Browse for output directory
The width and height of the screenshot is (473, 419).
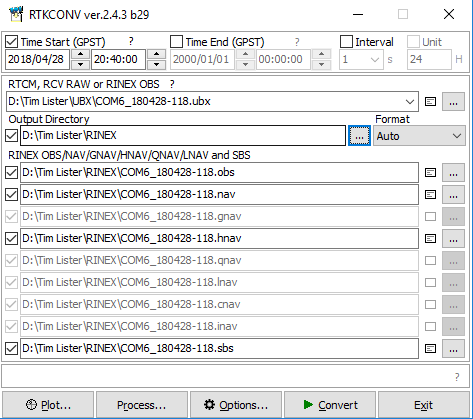[x=359, y=136]
